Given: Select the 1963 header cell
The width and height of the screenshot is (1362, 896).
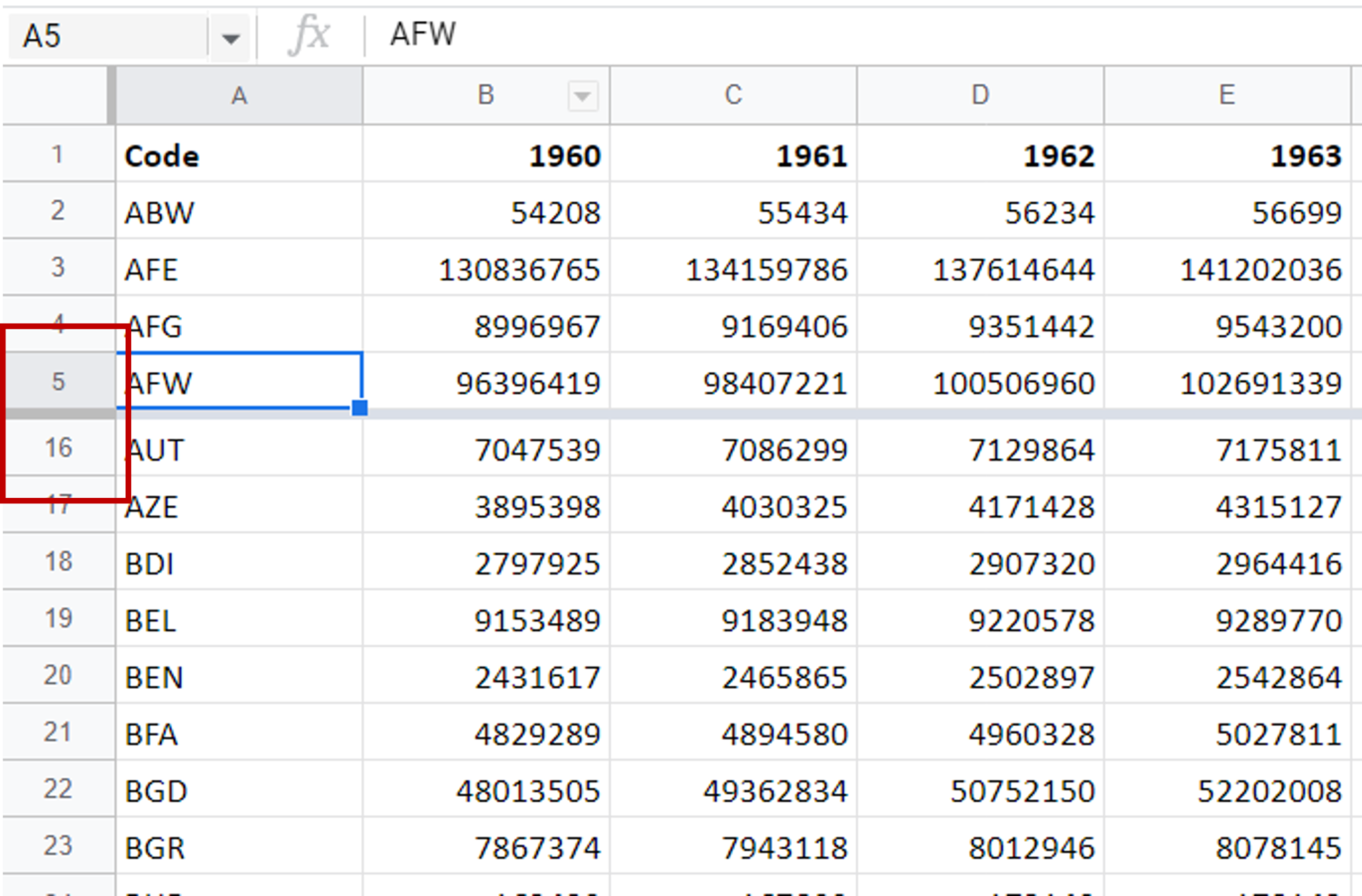Looking at the screenshot, I should tap(1227, 154).
